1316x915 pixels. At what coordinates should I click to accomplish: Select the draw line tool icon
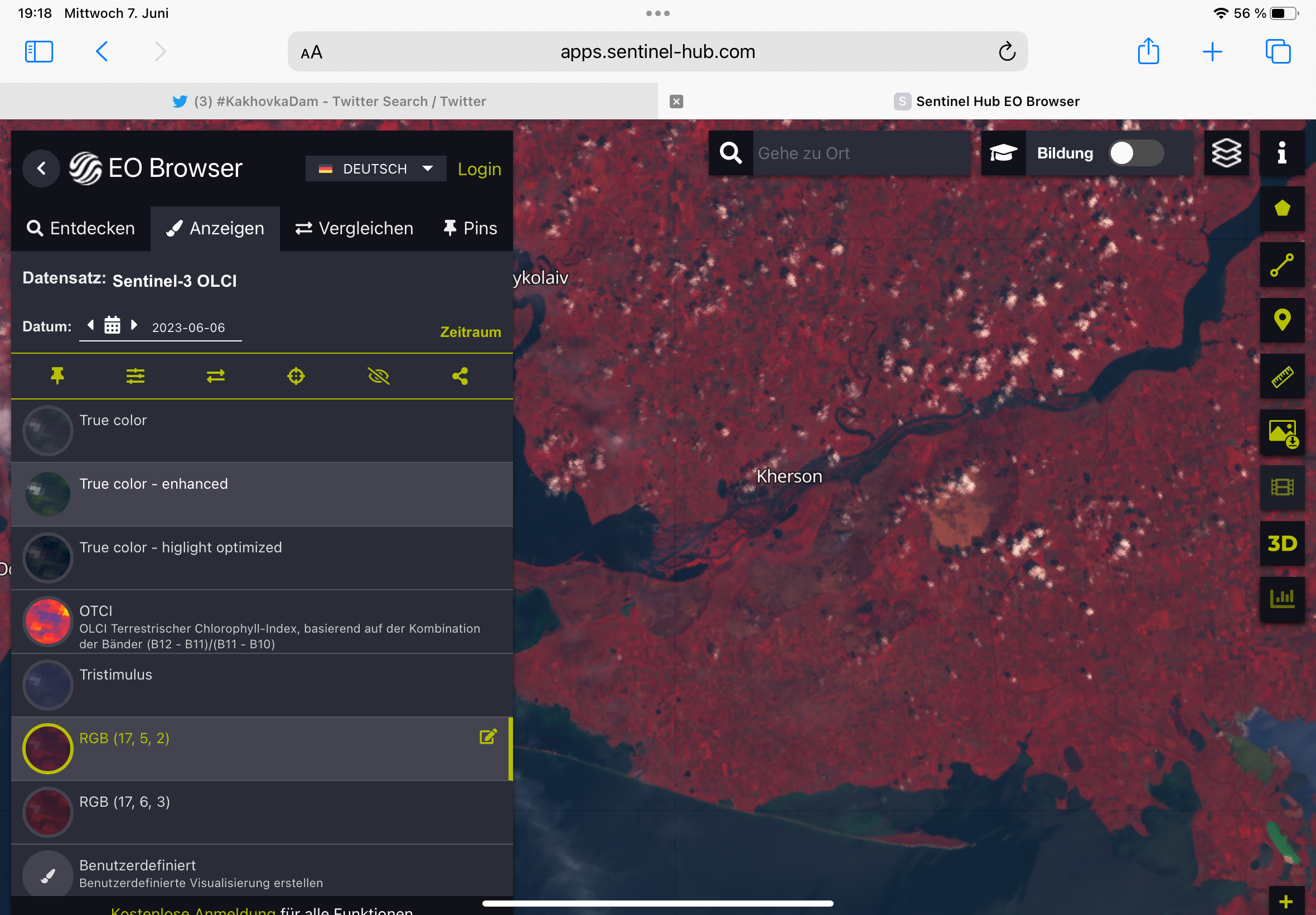coord(1281,264)
